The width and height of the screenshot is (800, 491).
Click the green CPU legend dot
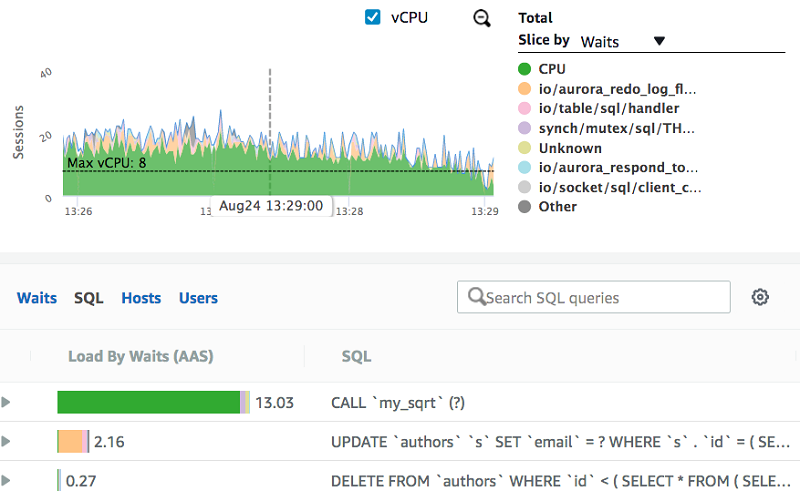point(524,69)
